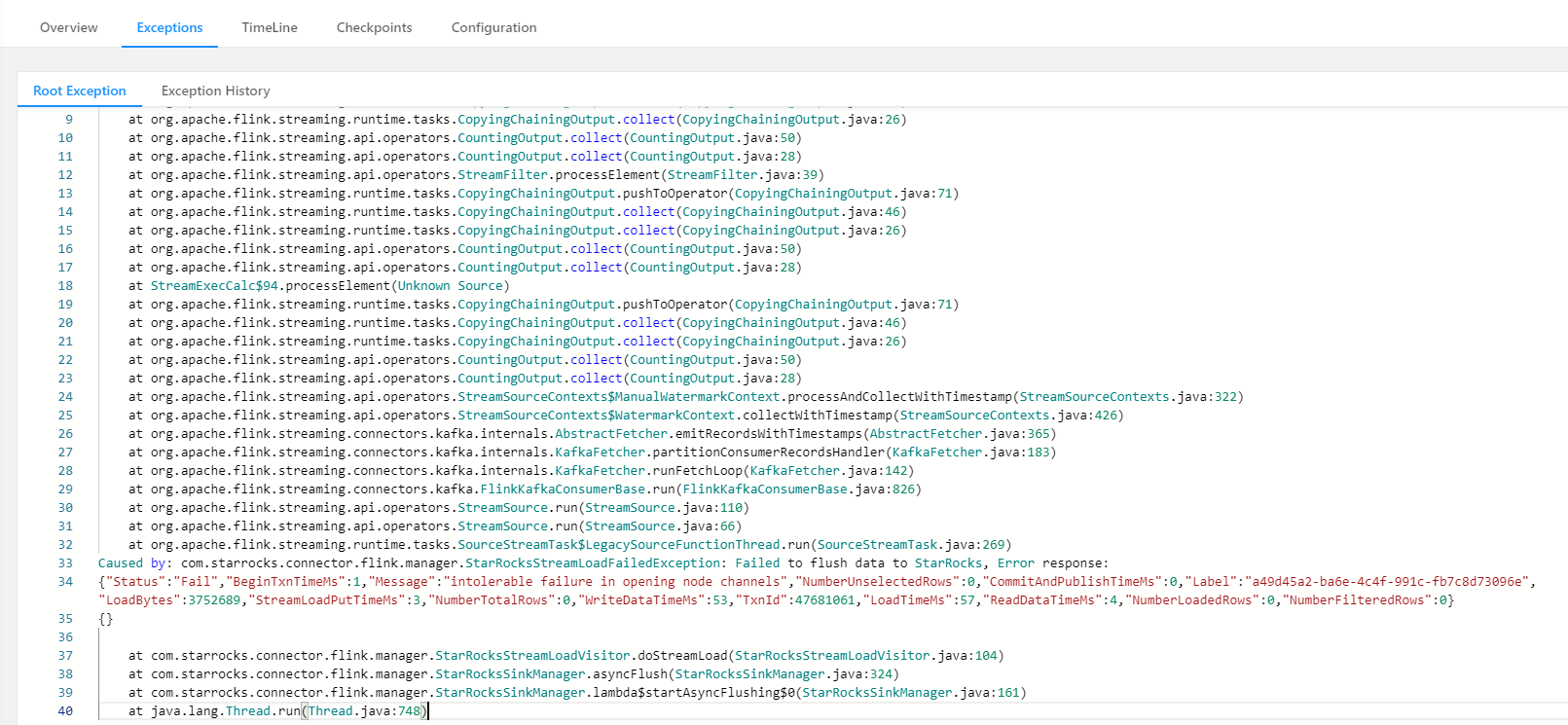
Task: Click the java.lang.Thread.run stack frame
Action: click(x=263, y=711)
